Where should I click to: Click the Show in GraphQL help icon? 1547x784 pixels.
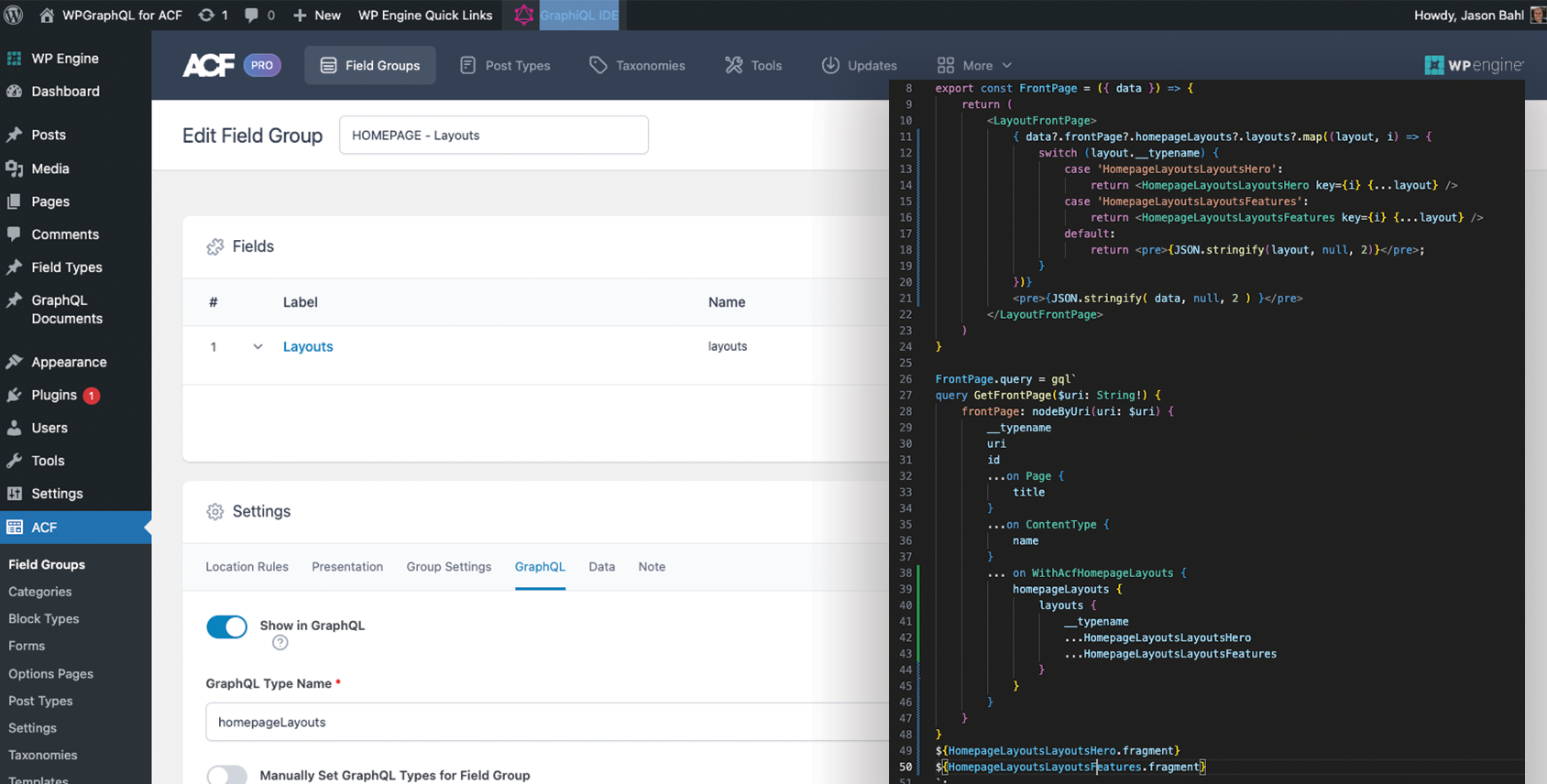(280, 643)
